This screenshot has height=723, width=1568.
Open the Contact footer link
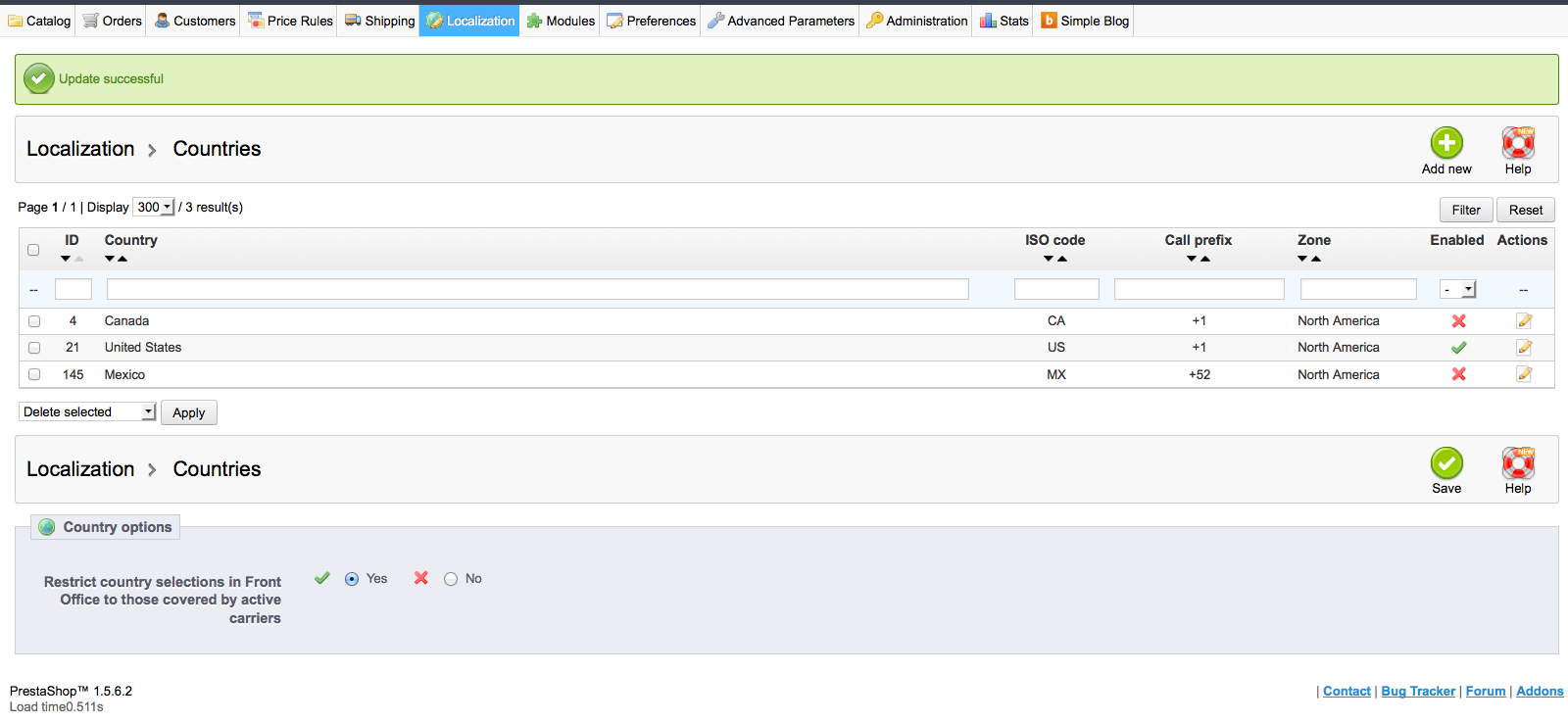(1347, 691)
